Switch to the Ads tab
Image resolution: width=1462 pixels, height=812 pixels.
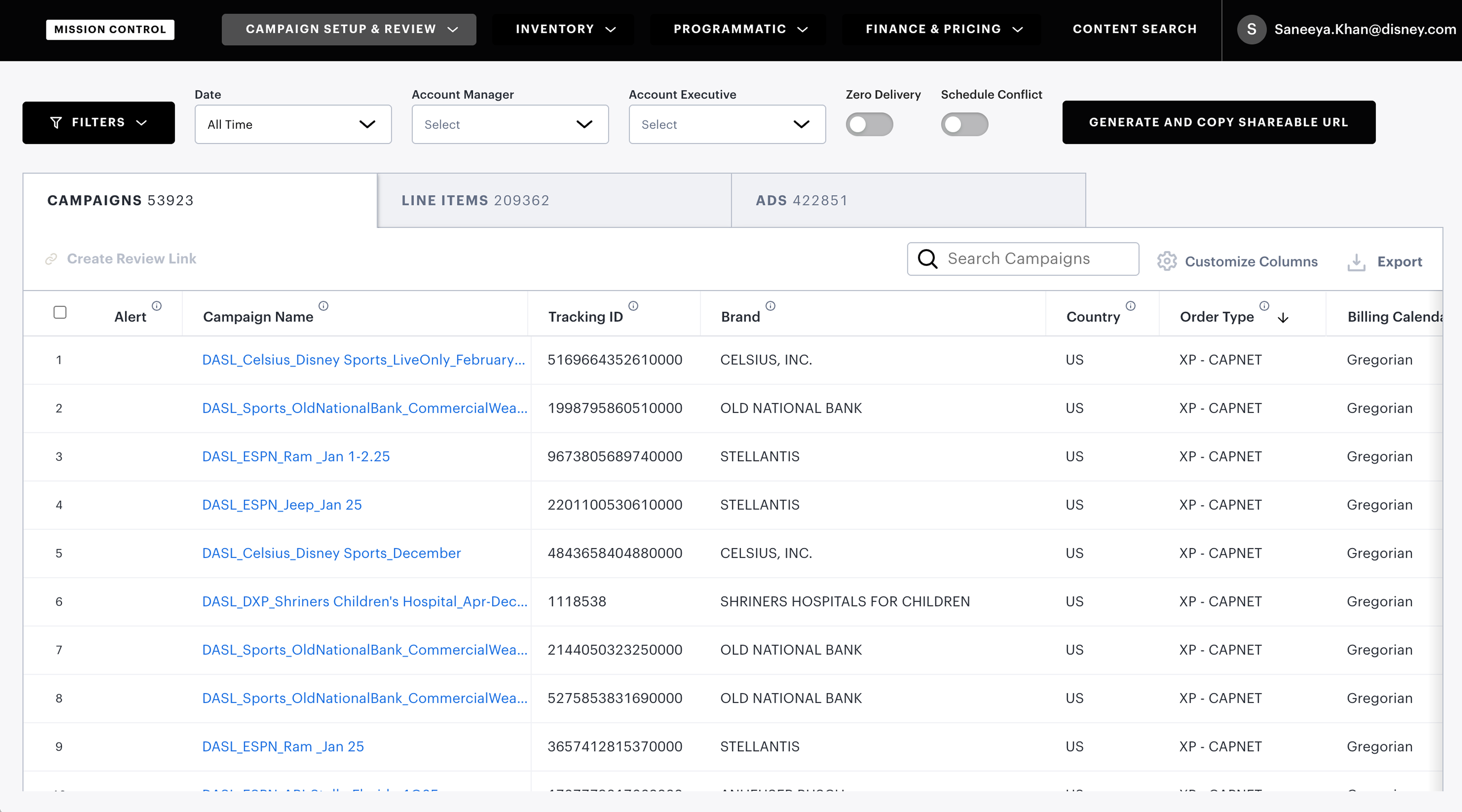pyautogui.click(x=908, y=201)
